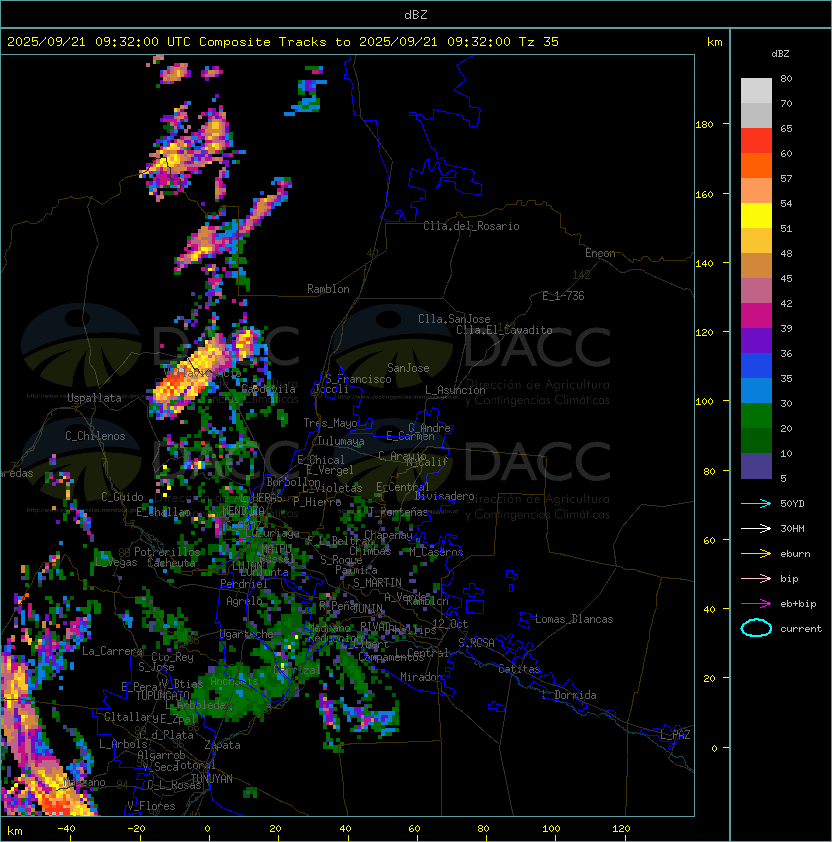Click the Tres_Mayo map label
Screen dimensions: 832x842
[330, 423]
